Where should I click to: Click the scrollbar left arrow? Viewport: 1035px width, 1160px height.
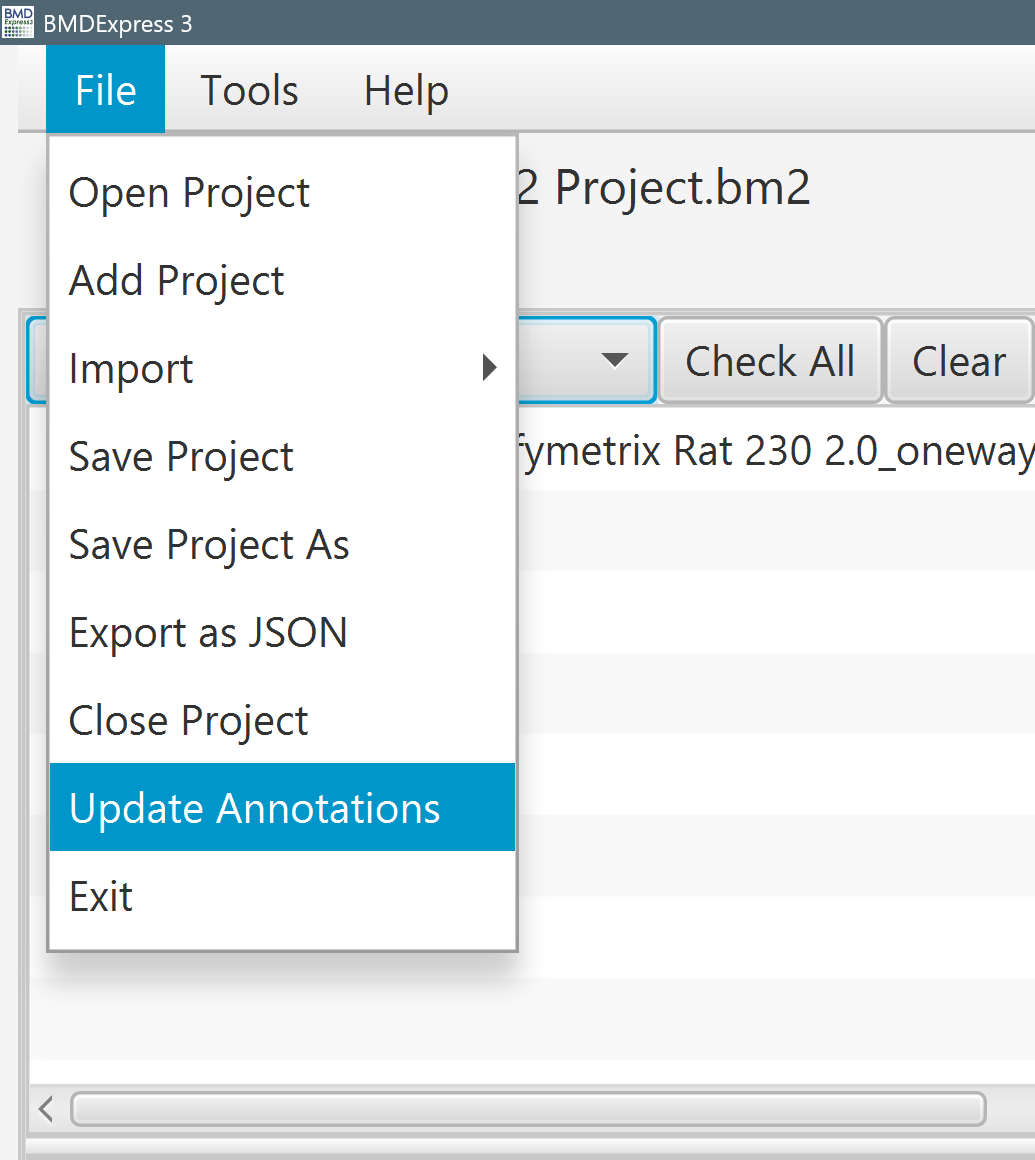(x=46, y=1109)
